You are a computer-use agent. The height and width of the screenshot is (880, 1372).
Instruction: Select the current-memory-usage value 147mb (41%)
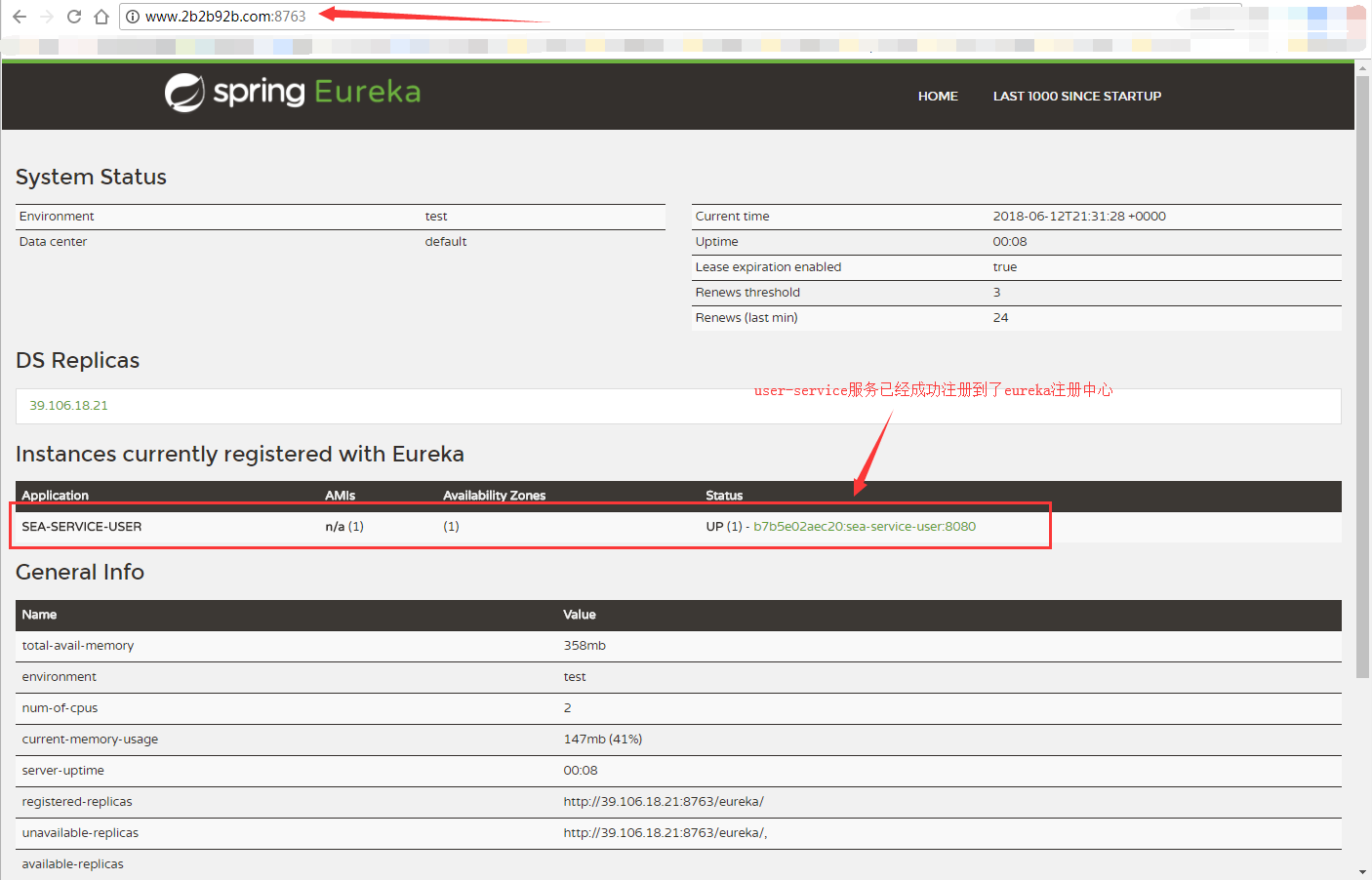click(x=603, y=740)
